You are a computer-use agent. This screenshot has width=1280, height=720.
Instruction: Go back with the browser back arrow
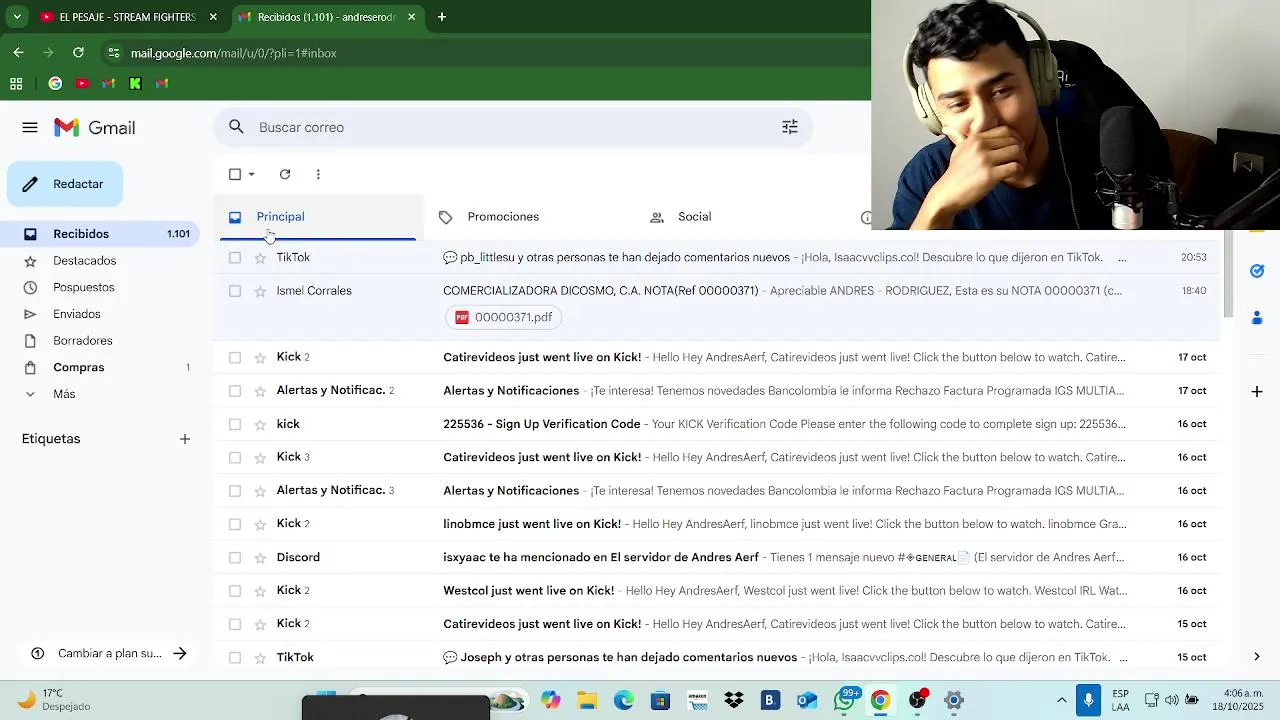click(18, 53)
